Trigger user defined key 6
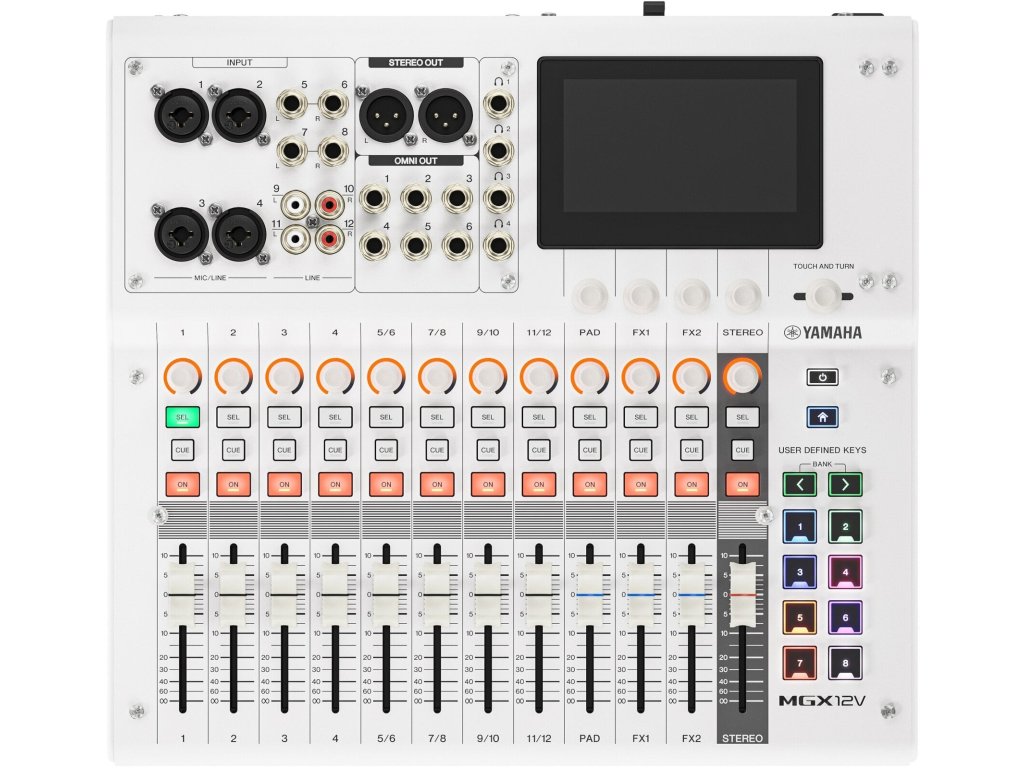Image resolution: width=1024 pixels, height=768 pixels. coord(845,618)
